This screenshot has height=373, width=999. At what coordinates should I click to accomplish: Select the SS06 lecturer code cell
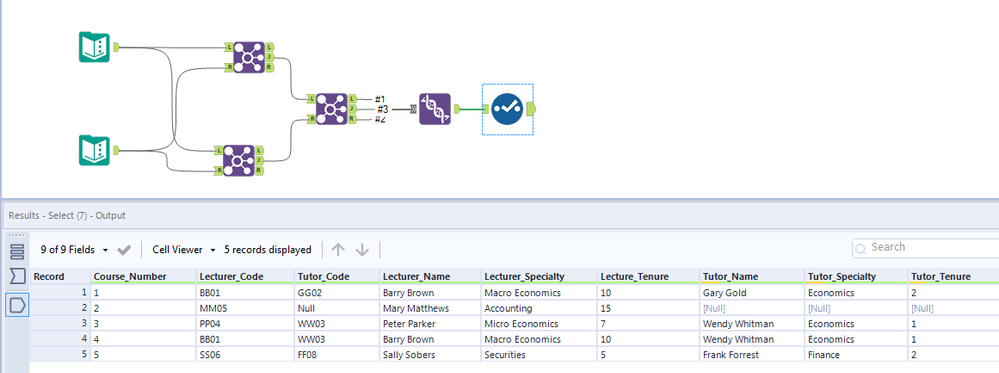click(245, 355)
